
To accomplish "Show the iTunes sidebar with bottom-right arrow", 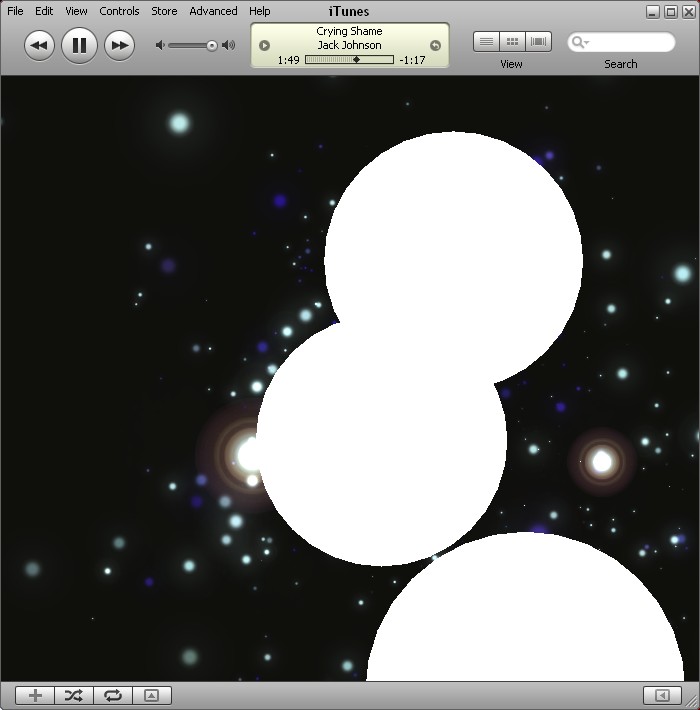I will (x=662, y=695).
